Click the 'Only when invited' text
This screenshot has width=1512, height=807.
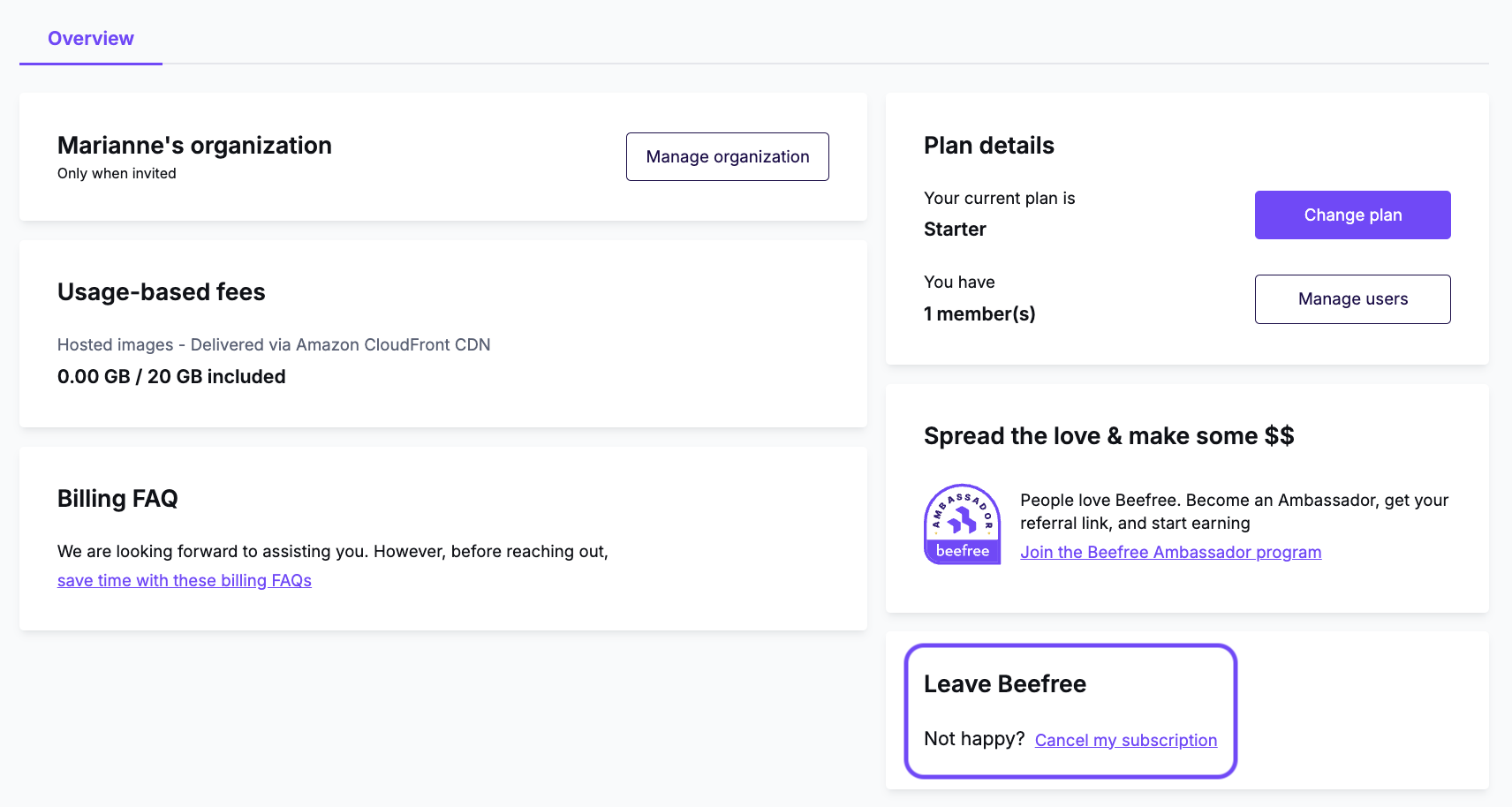(x=117, y=174)
